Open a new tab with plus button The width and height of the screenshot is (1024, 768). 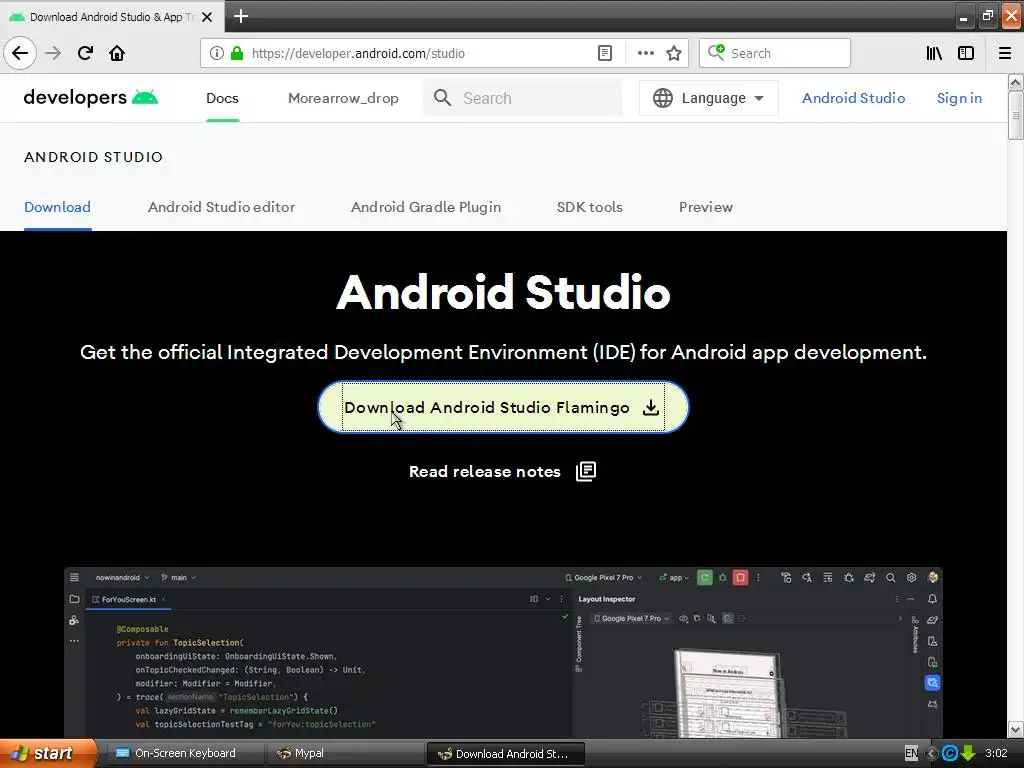[x=241, y=16]
